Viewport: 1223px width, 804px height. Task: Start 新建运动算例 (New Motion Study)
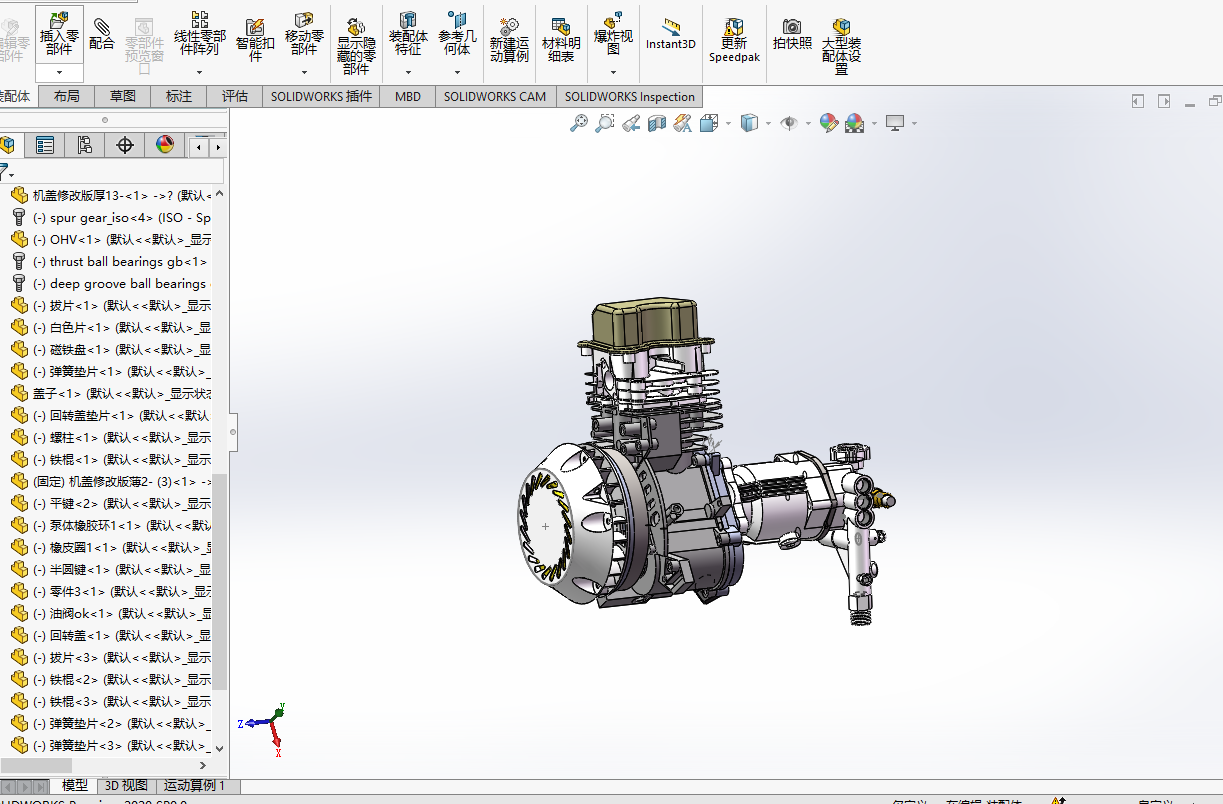509,40
